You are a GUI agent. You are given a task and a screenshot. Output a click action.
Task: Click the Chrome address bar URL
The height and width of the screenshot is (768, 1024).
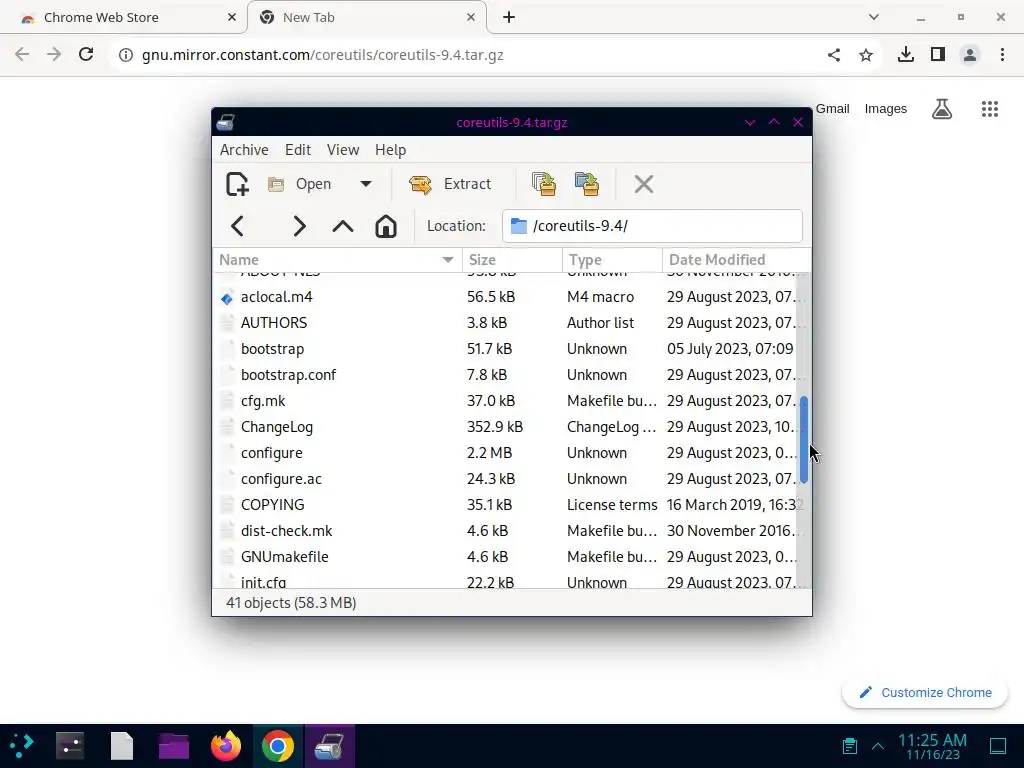click(323, 55)
